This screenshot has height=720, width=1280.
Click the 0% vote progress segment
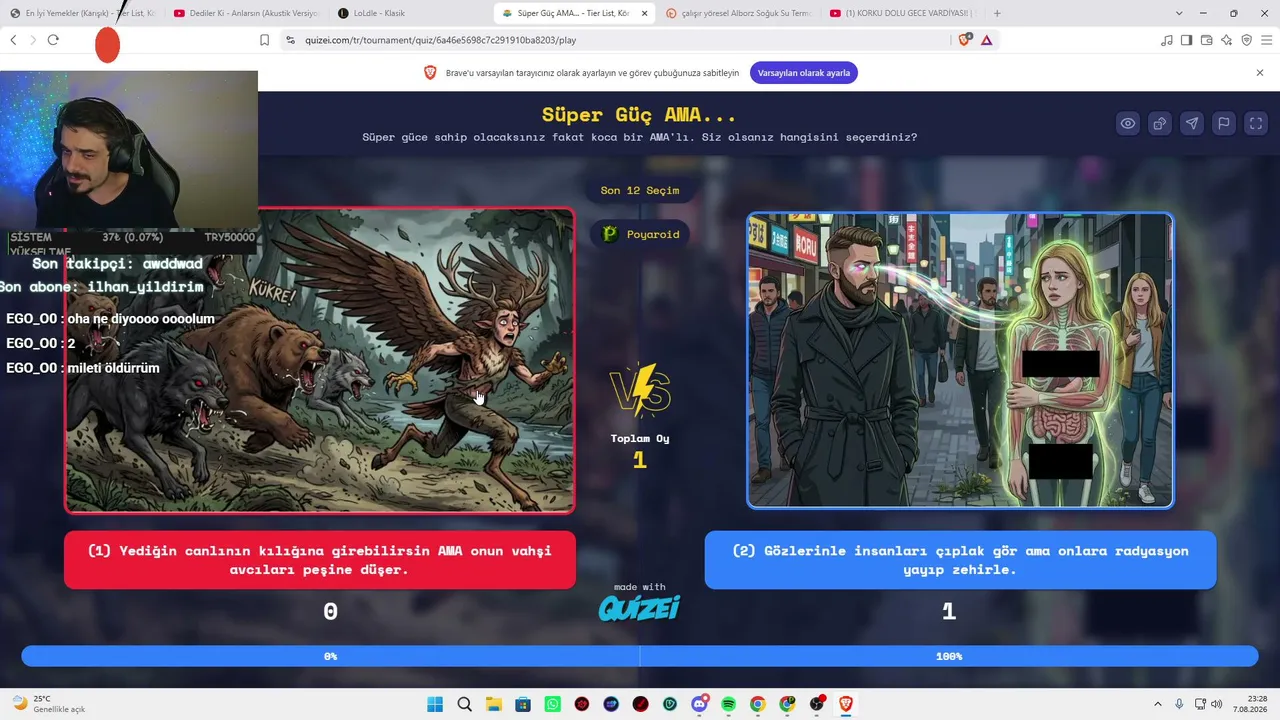tap(331, 656)
